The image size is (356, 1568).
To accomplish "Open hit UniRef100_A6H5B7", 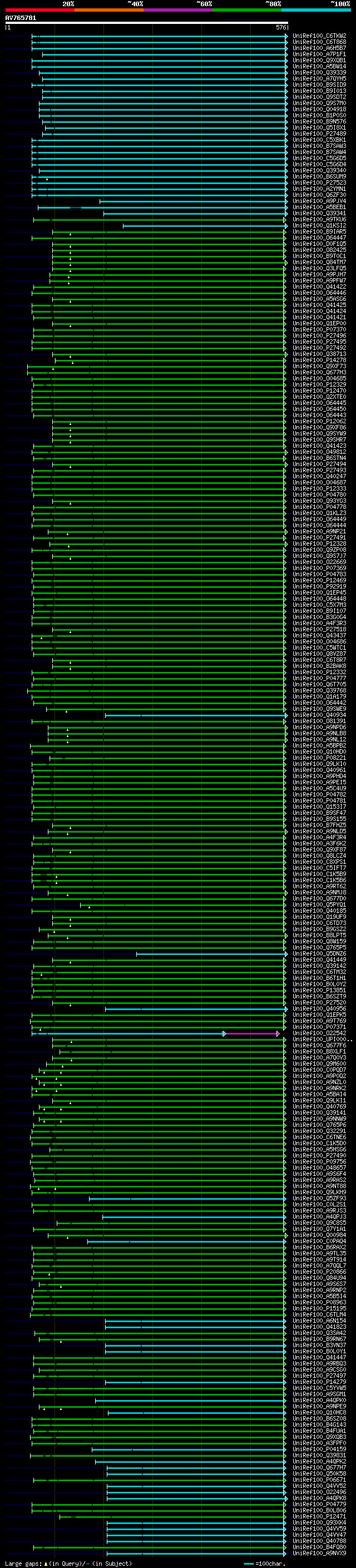I will 319,48.
